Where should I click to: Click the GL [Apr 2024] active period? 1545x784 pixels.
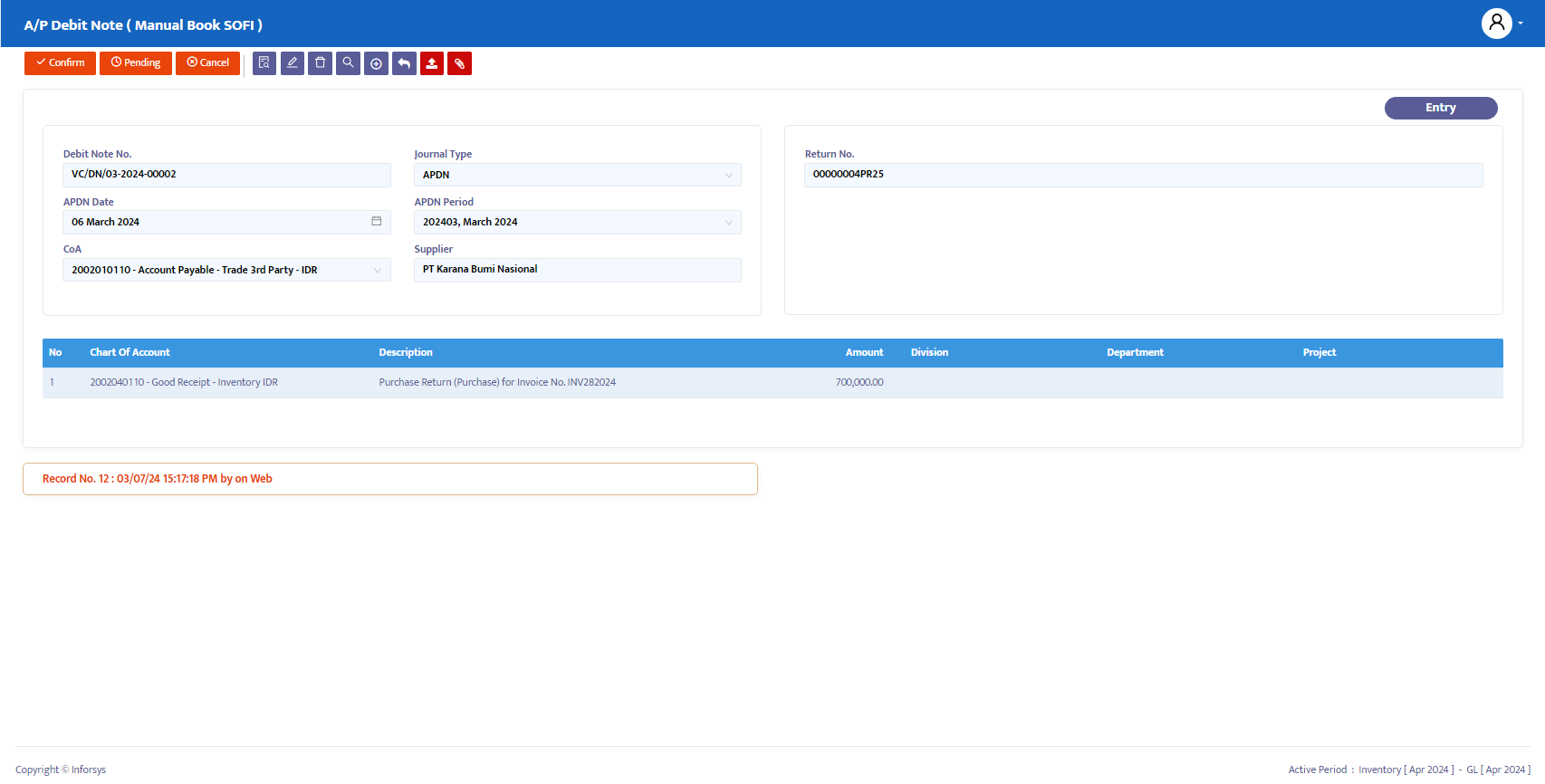[x=1498, y=770]
